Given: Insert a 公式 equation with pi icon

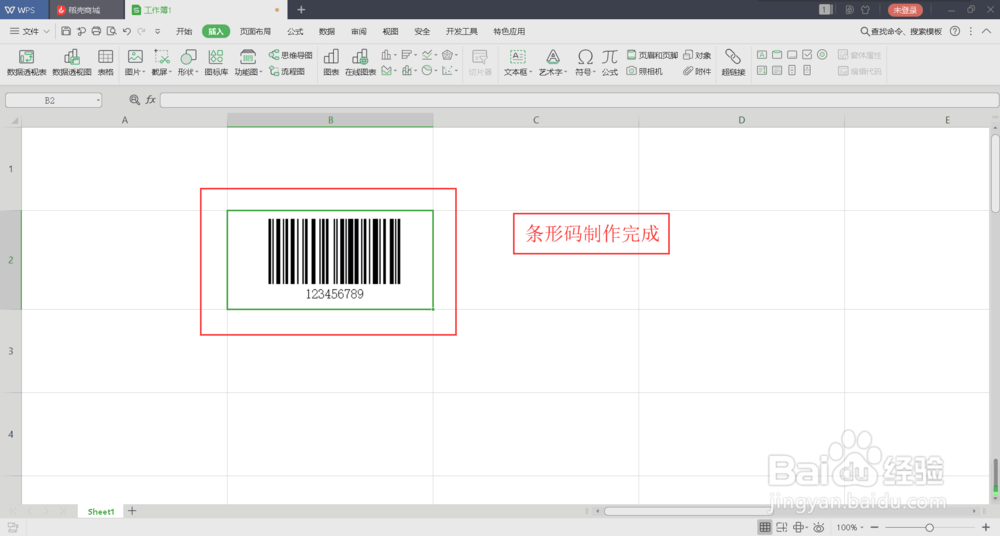Looking at the screenshot, I should [x=610, y=63].
